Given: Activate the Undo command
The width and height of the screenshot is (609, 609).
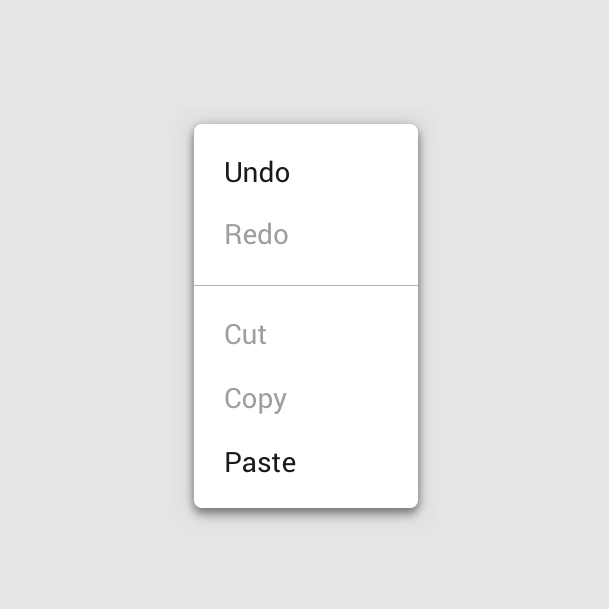Looking at the screenshot, I should pyautogui.click(x=257, y=173).
